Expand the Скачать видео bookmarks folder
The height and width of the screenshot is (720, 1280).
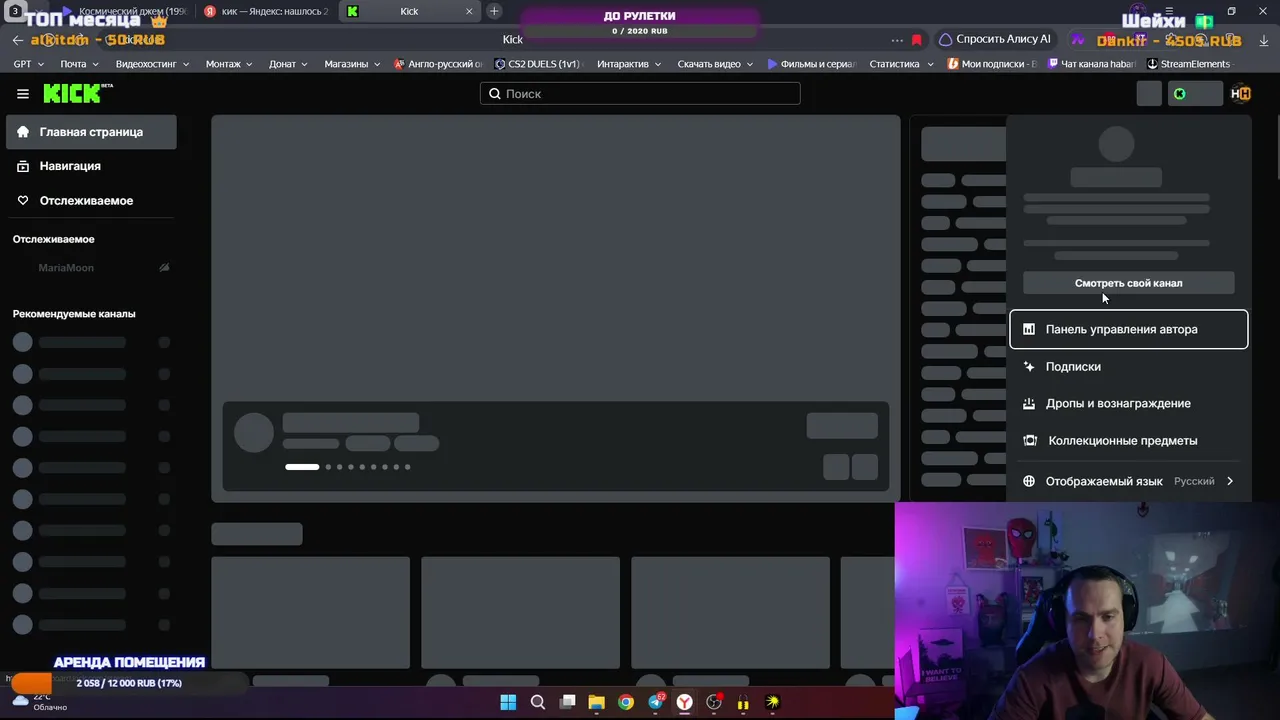tap(716, 64)
